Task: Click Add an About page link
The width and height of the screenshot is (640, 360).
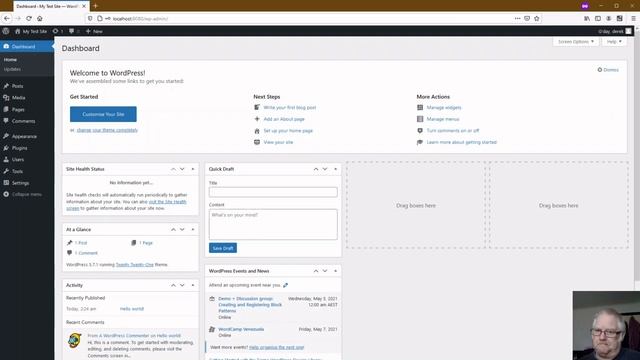Action: pos(284,119)
